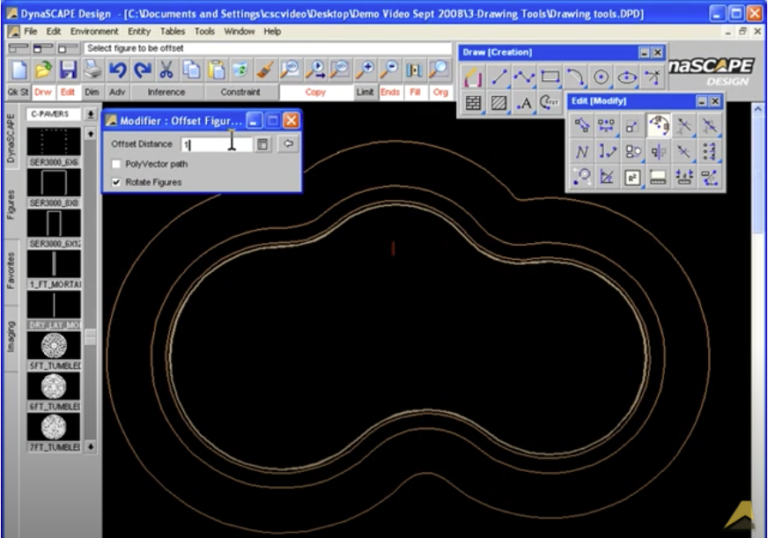Save the drawing using the floppy disk icon
This screenshot has height=538, width=768.
(68, 70)
